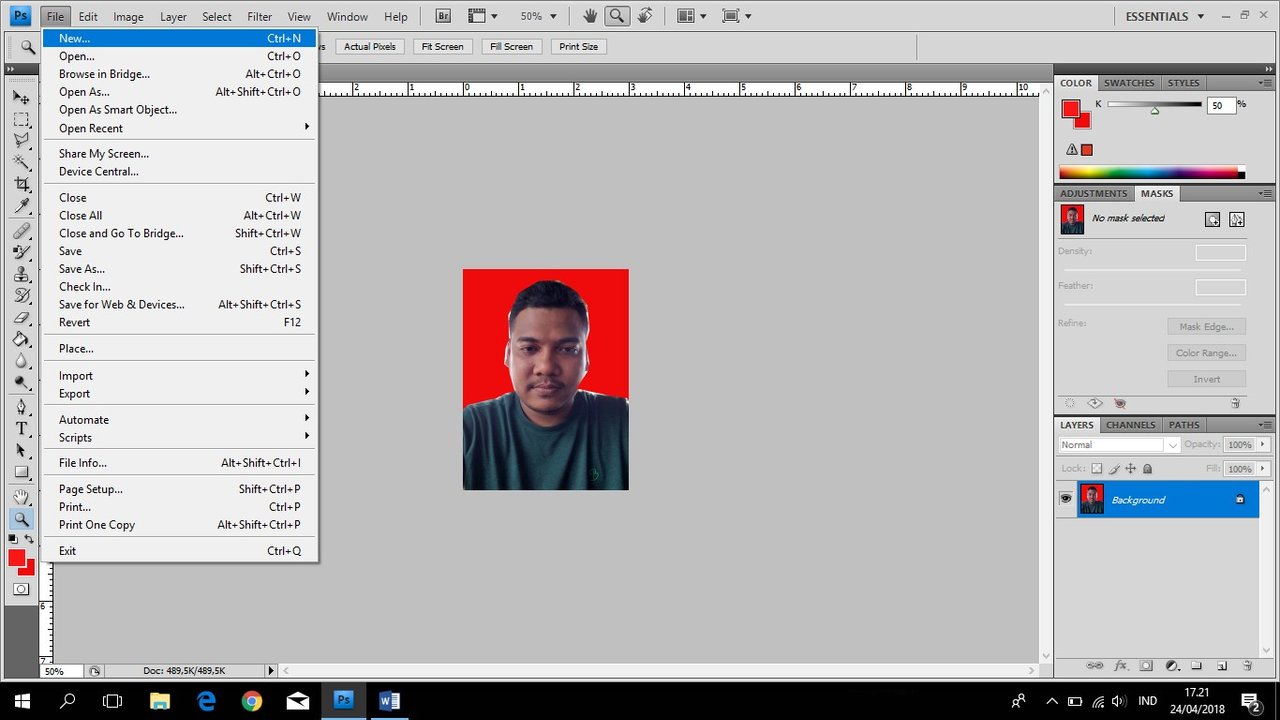Activate the Rotate View tool in top bar
The image size is (1280, 720).
[645, 16]
